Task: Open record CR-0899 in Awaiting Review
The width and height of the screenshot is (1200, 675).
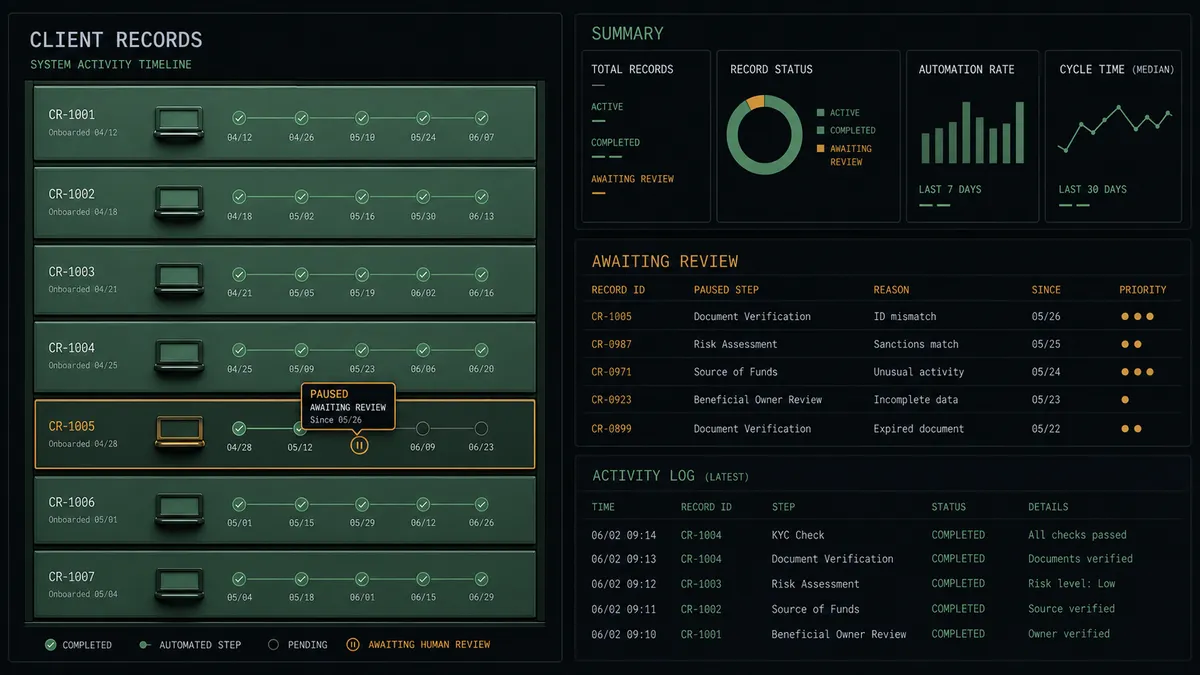Action: pyautogui.click(x=611, y=428)
